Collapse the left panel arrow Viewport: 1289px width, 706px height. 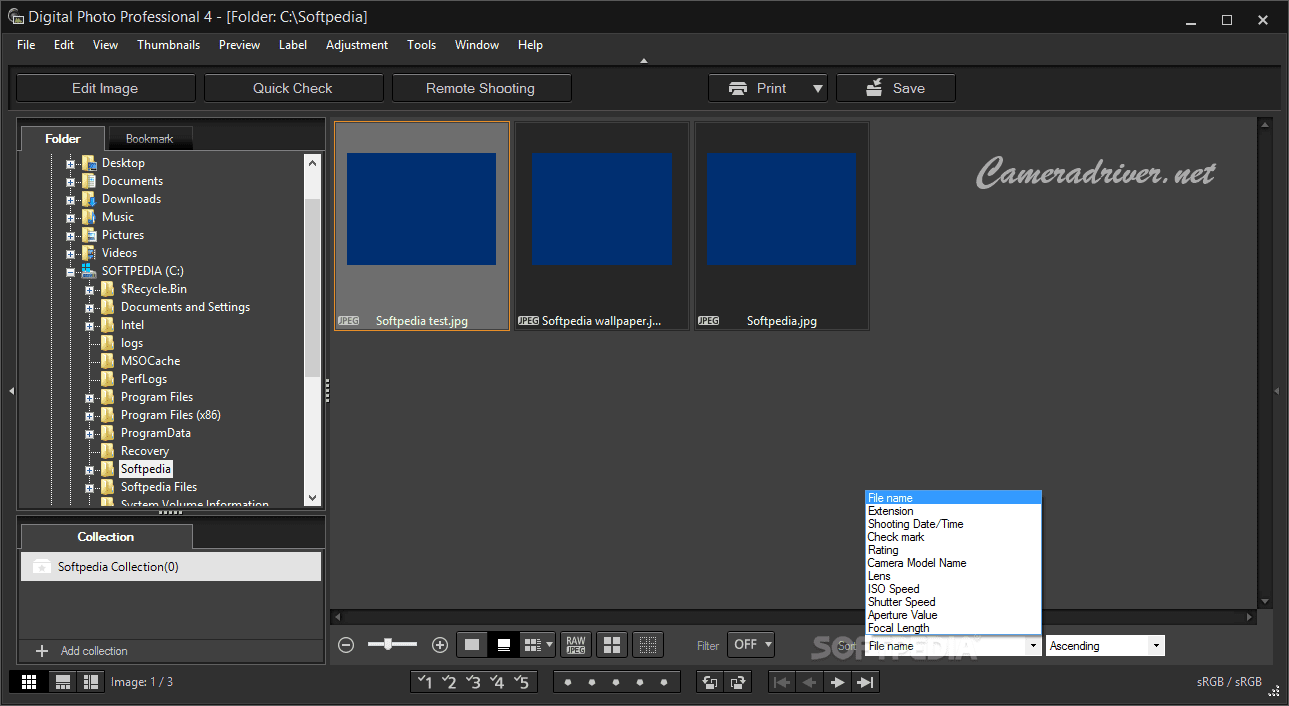[x=11, y=391]
